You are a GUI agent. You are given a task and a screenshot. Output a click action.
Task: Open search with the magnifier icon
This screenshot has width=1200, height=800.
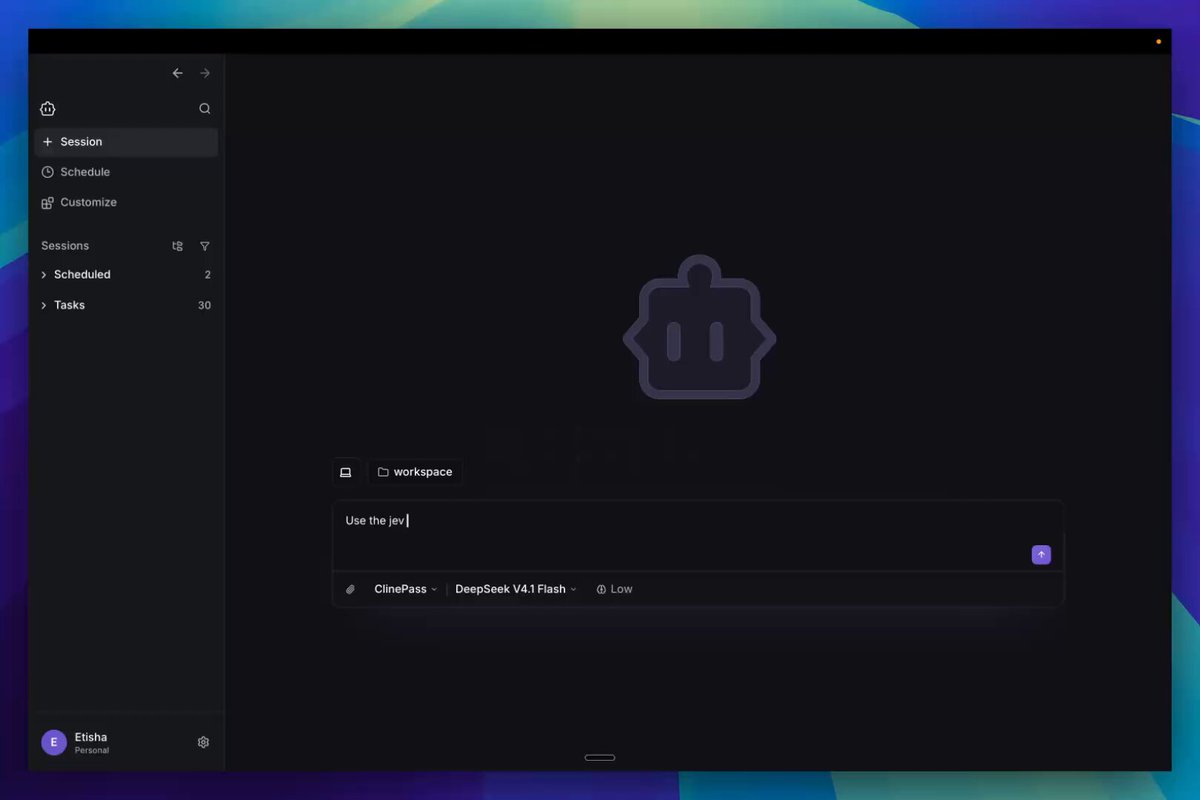tap(205, 109)
